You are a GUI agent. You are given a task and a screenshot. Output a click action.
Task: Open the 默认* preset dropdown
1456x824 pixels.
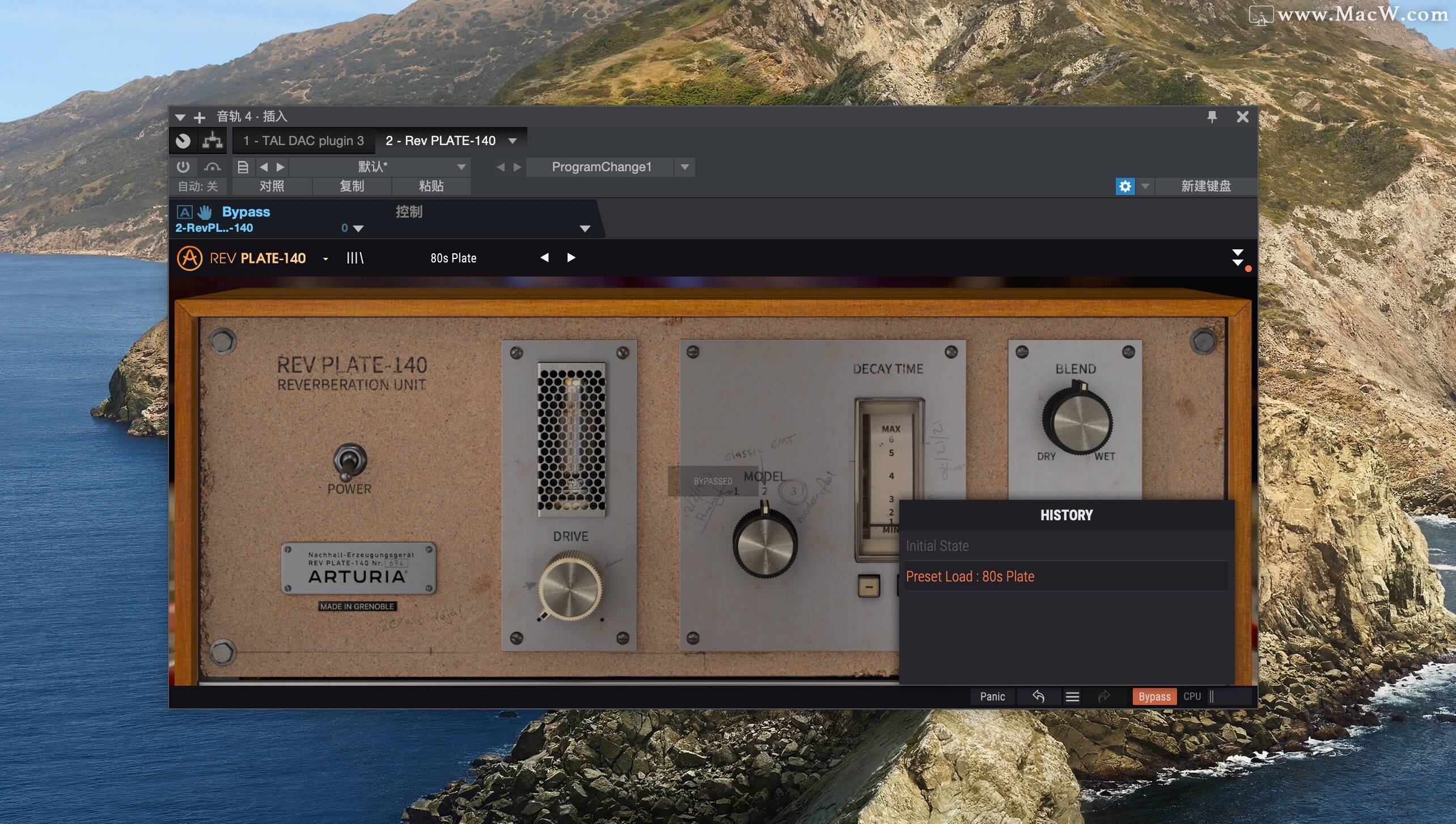(x=380, y=167)
